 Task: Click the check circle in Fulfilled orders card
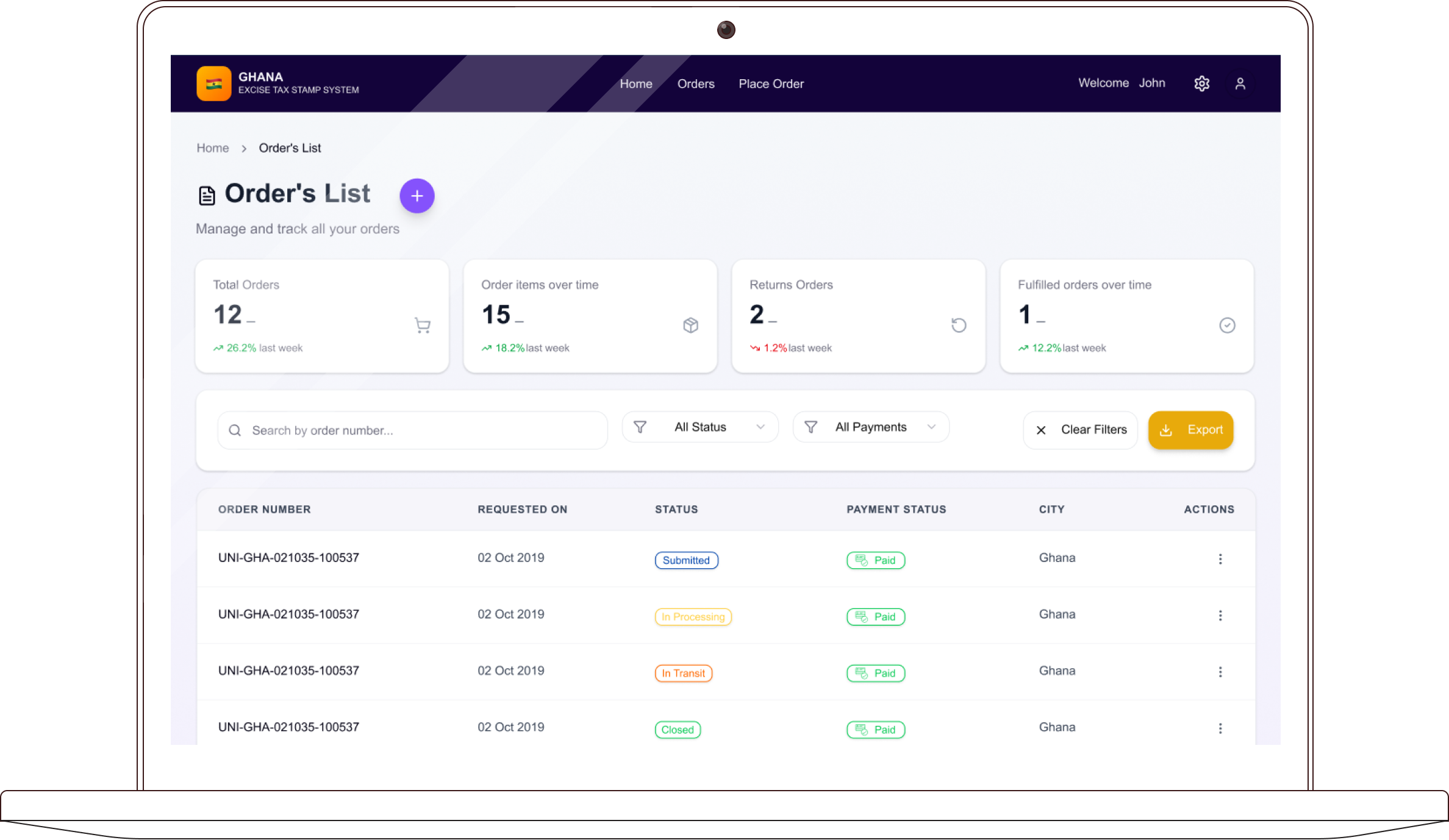1227,326
